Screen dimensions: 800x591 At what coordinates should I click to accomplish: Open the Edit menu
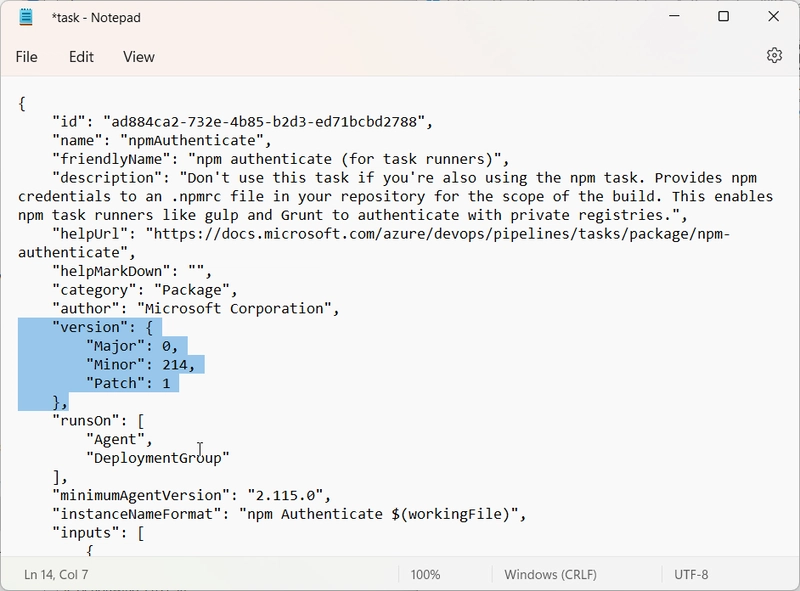point(81,57)
